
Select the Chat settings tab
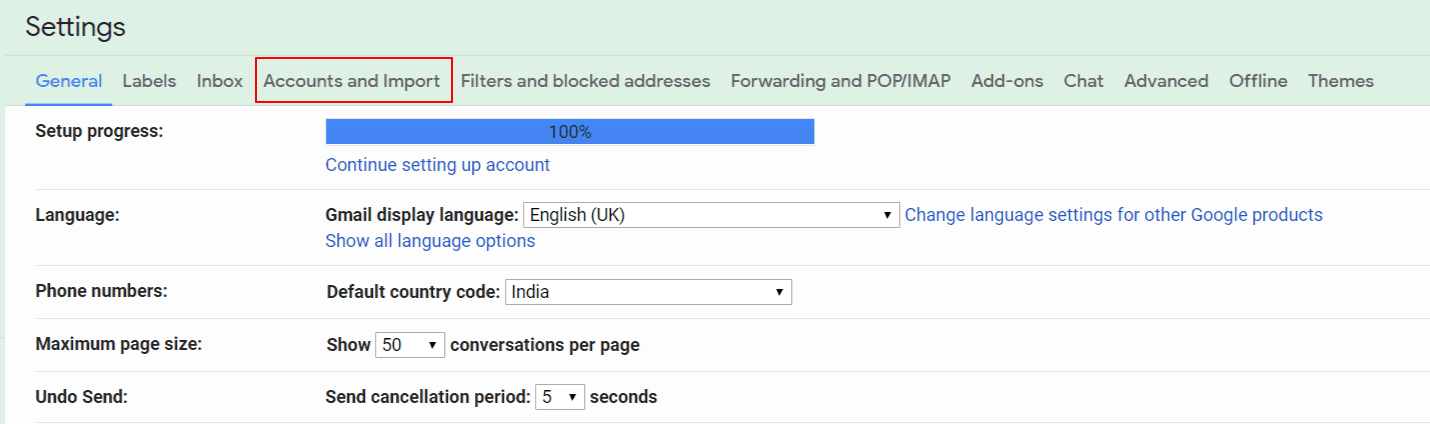1083,81
